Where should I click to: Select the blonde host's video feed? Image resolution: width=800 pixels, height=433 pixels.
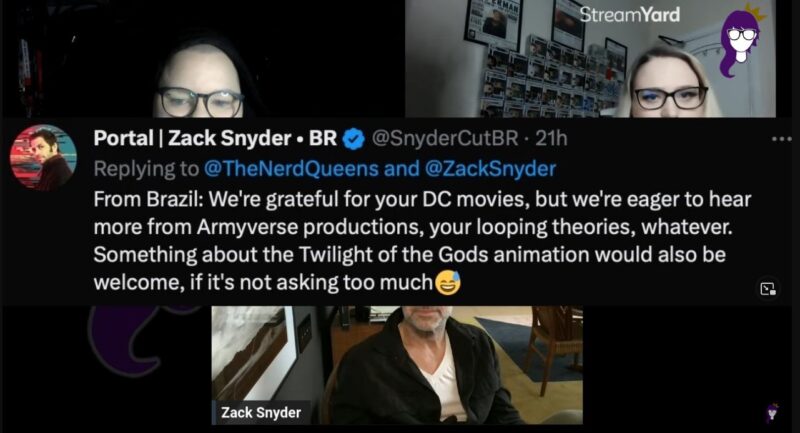point(590,59)
